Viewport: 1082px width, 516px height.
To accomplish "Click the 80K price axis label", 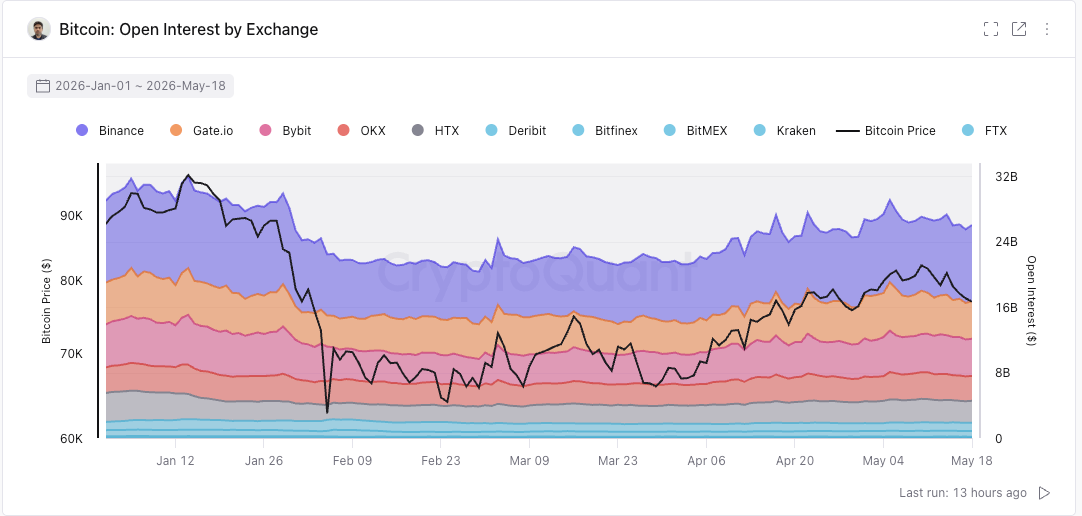I will (71, 281).
